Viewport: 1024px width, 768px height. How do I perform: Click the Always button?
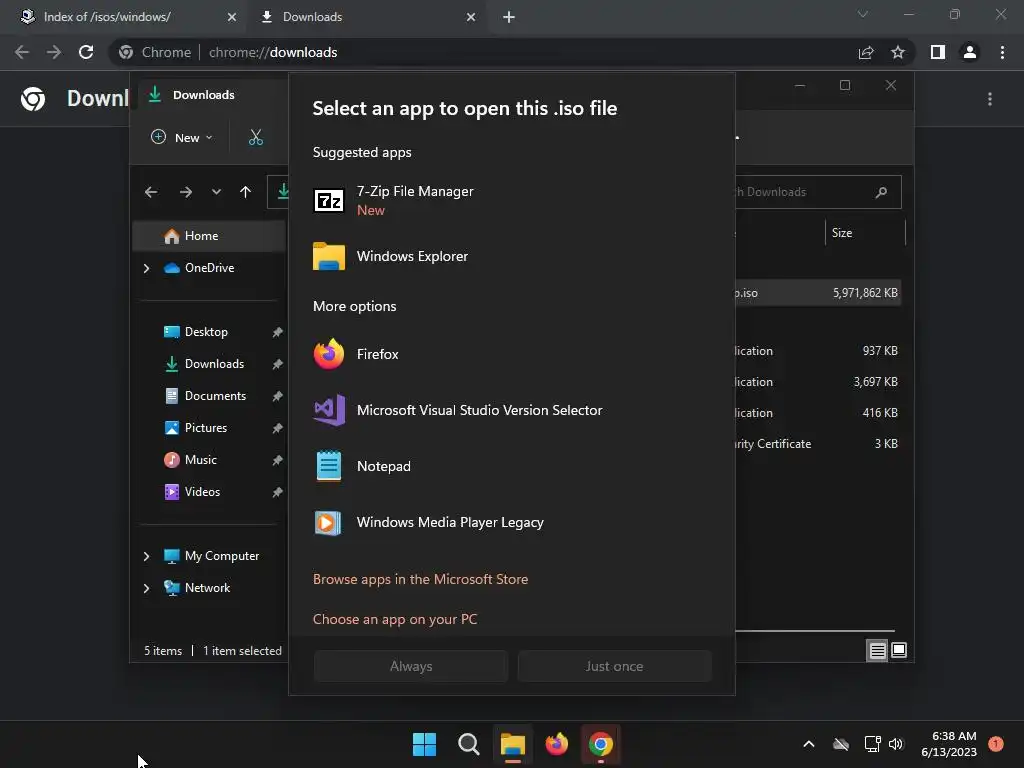(411, 666)
